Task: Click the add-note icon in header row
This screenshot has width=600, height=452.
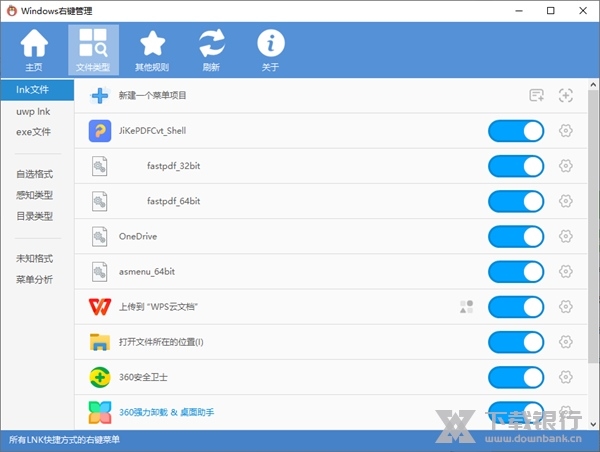Action: (536, 95)
